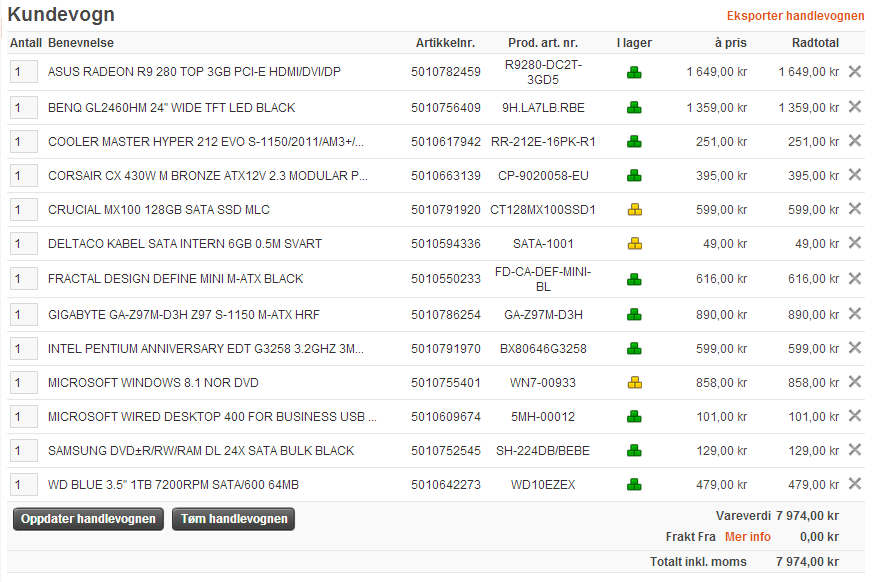Edit quantity for SAMSUNG DVD±R/RW/RAM
879x582 pixels.
pos(24,451)
